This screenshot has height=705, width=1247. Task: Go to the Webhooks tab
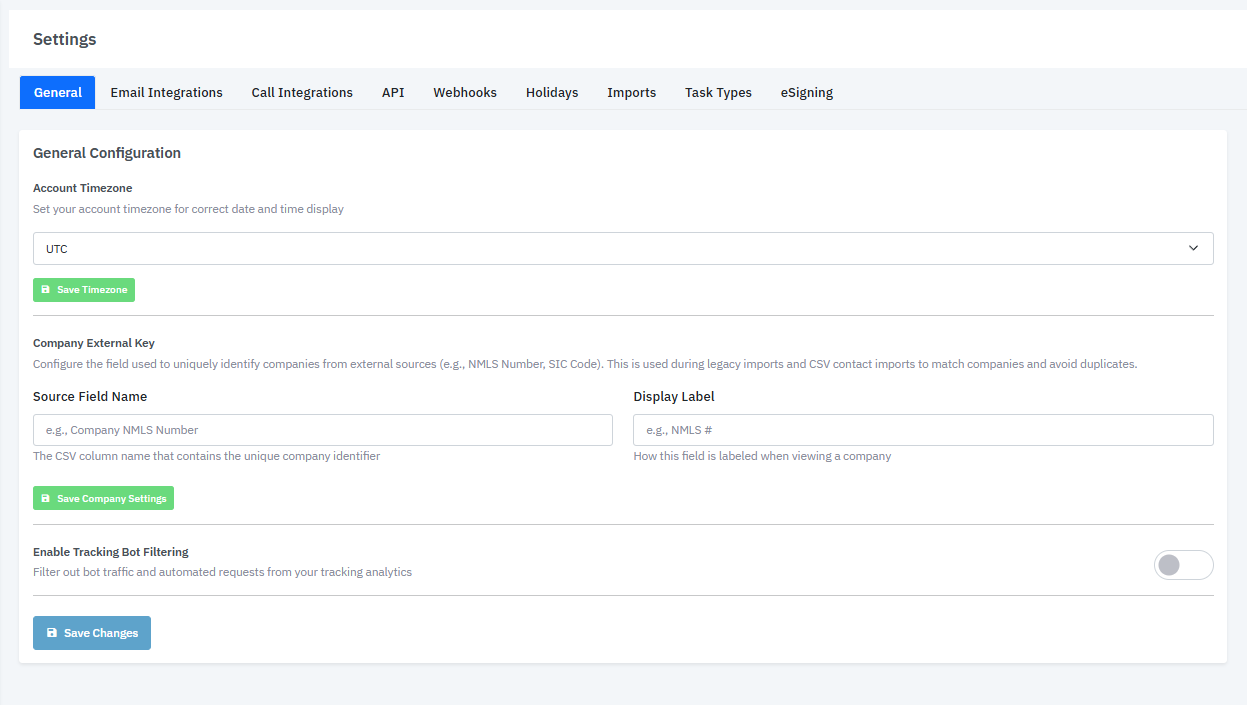(465, 92)
